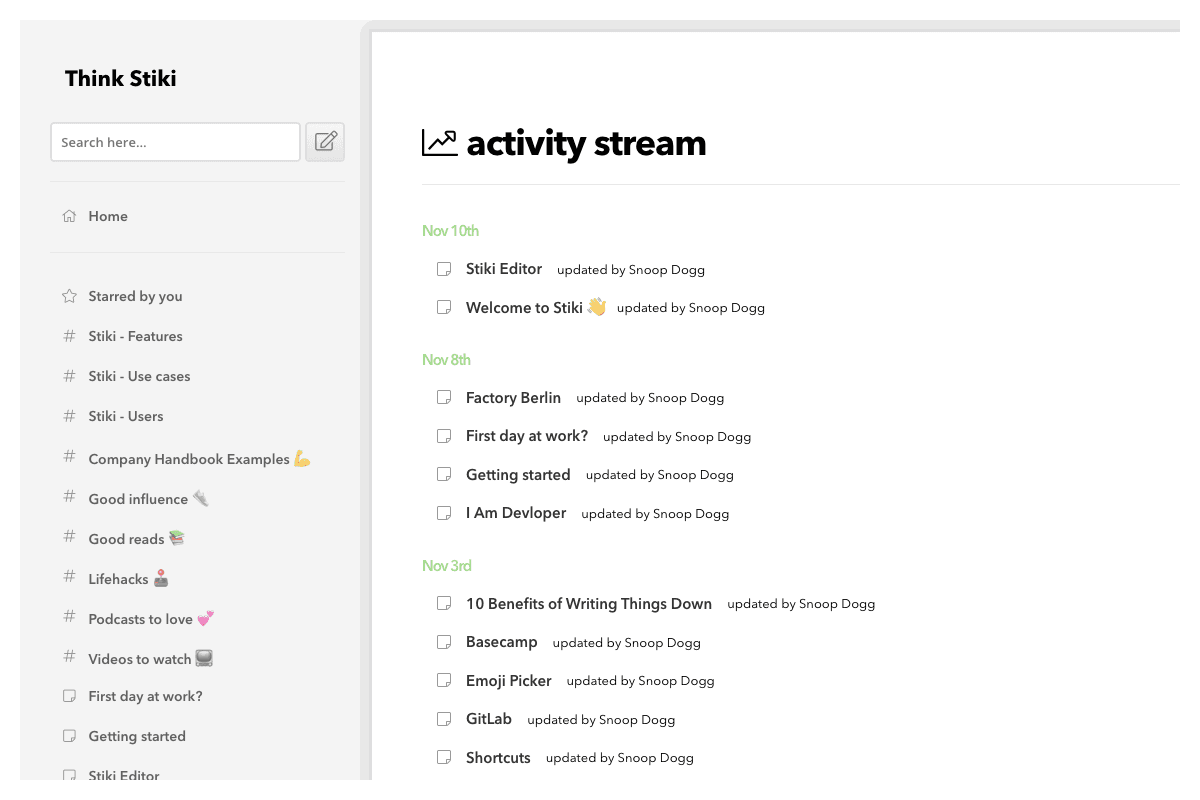Click the hash icon beside Lifehacks
The width and height of the screenshot is (1200, 800).
click(x=69, y=576)
